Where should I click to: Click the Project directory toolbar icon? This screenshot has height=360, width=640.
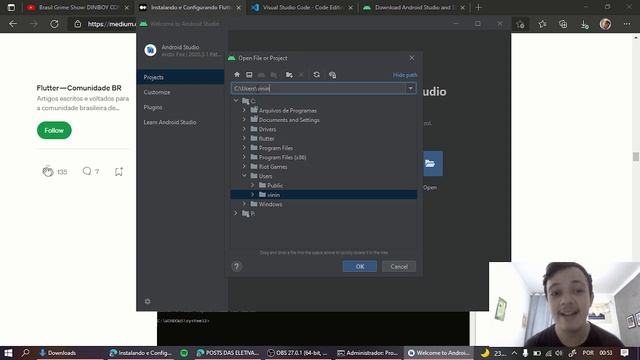(x=261, y=75)
